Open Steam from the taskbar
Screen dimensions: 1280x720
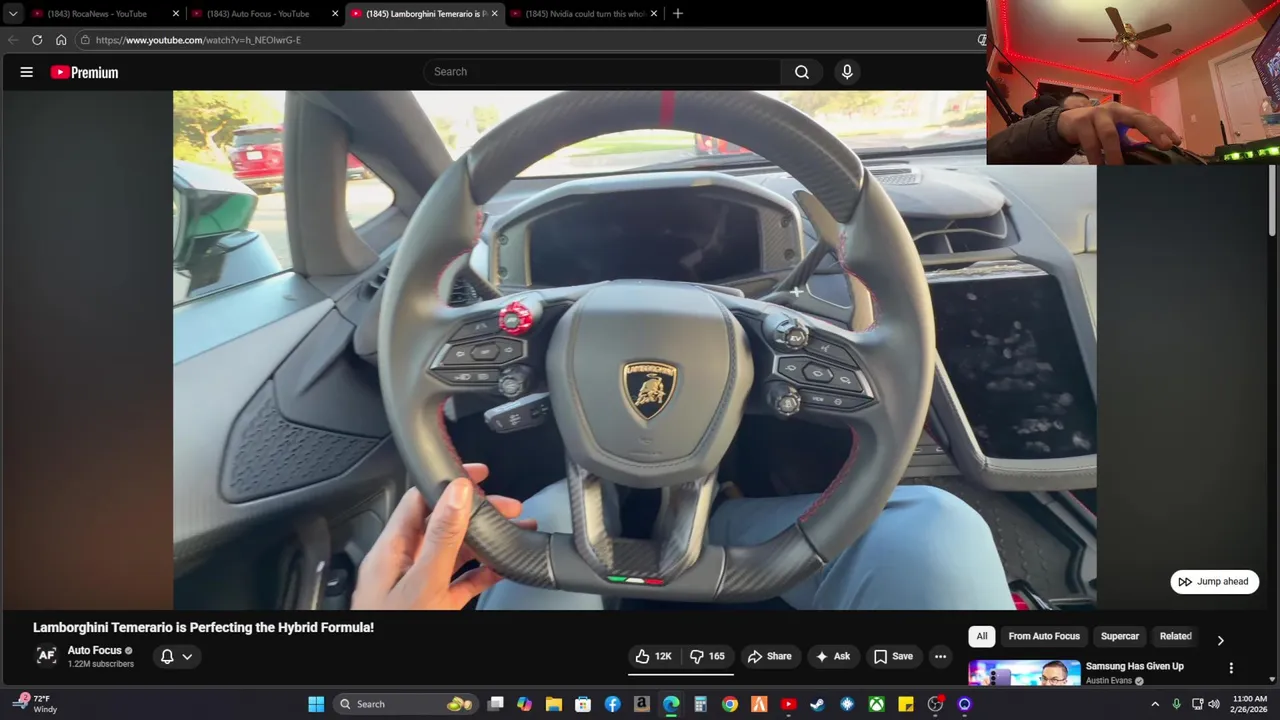pos(817,704)
